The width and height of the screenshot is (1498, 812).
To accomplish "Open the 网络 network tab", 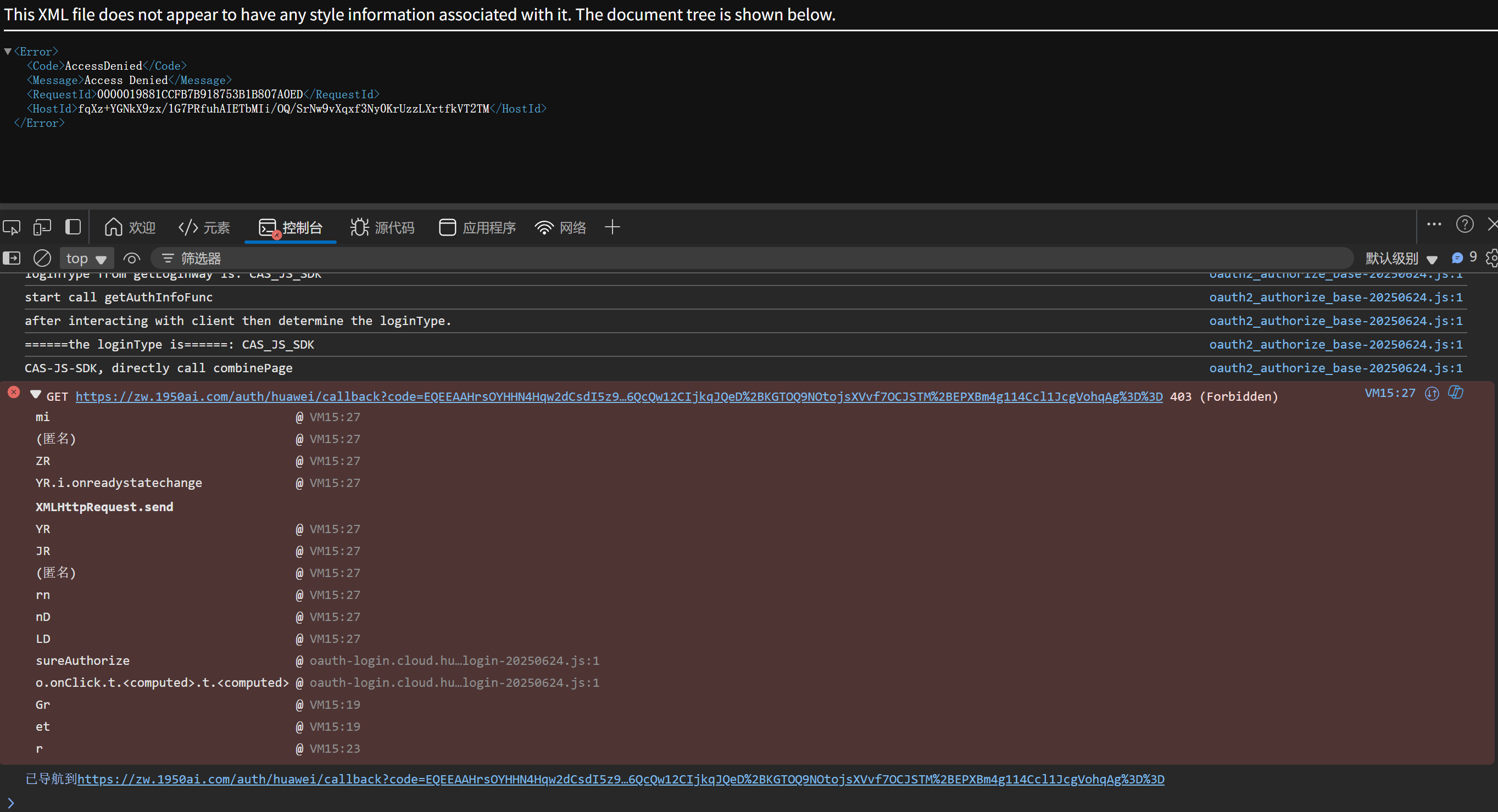I will click(560, 227).
